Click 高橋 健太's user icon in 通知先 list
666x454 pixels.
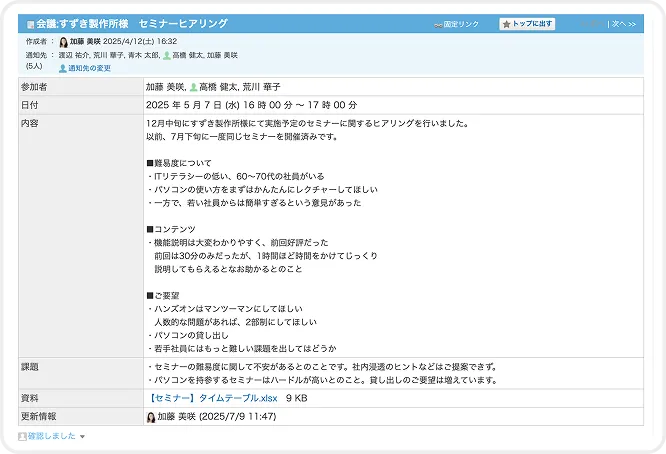167,55
